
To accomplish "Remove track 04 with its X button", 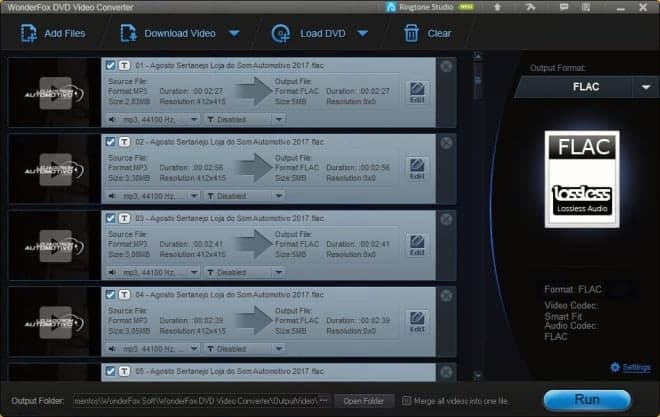I will [446, 295].
